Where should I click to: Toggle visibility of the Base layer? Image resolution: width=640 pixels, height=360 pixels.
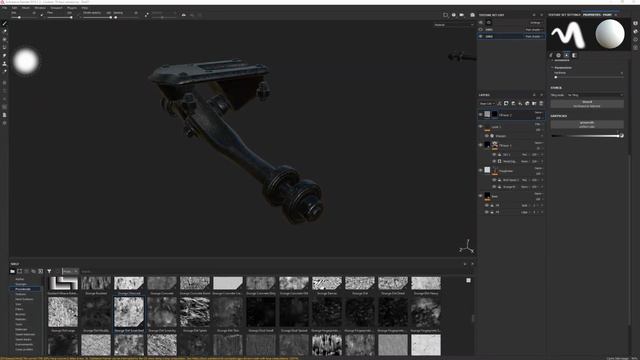pyautogui.click(x=480, y=196)
